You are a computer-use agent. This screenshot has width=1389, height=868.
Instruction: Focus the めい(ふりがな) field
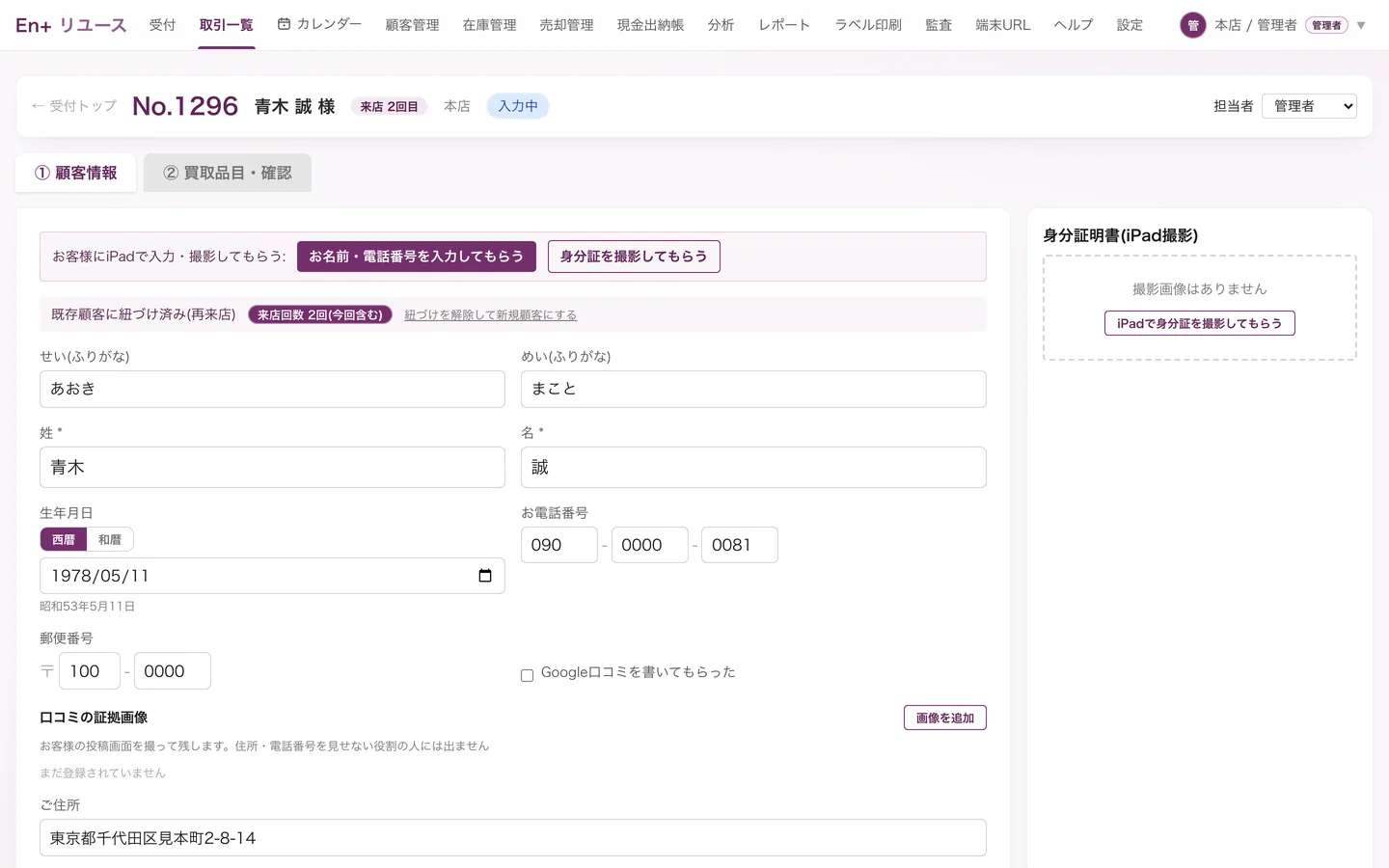753,389
